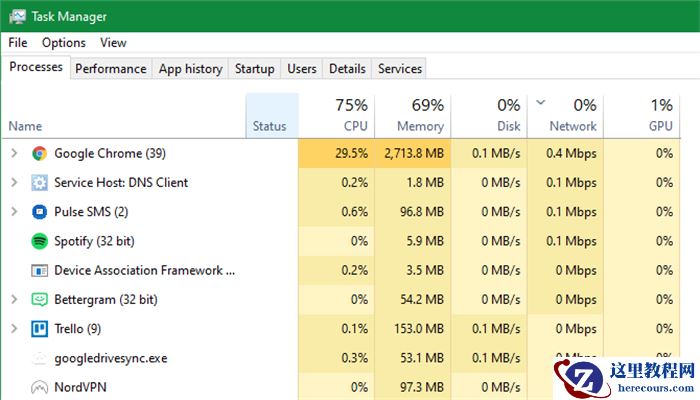Click DNS Client's 1.8 MB memory value
The height and width of the screenshot is (400, 700).
tap(425, 183)
